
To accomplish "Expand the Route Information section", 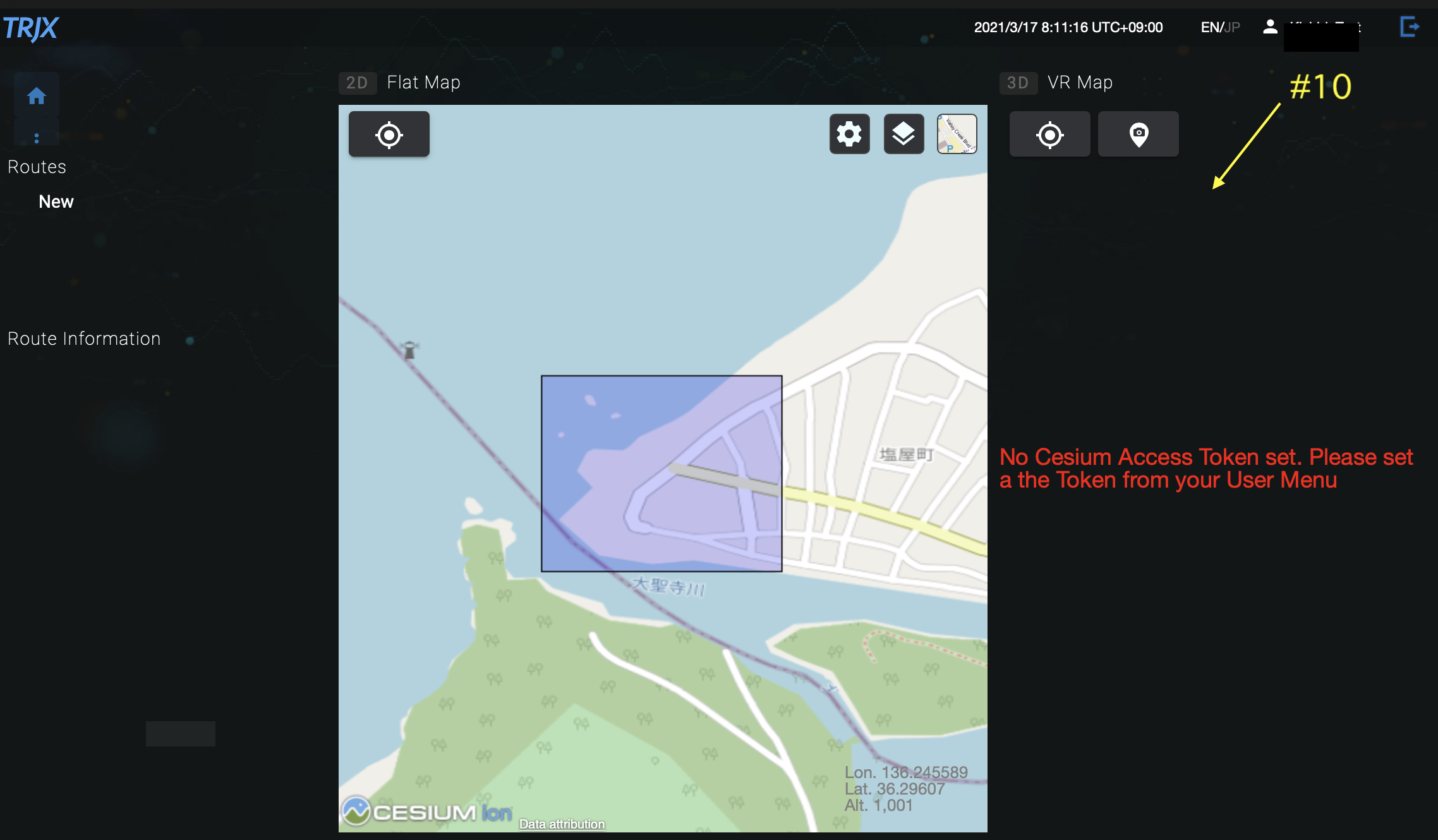I will coord(84,339).
